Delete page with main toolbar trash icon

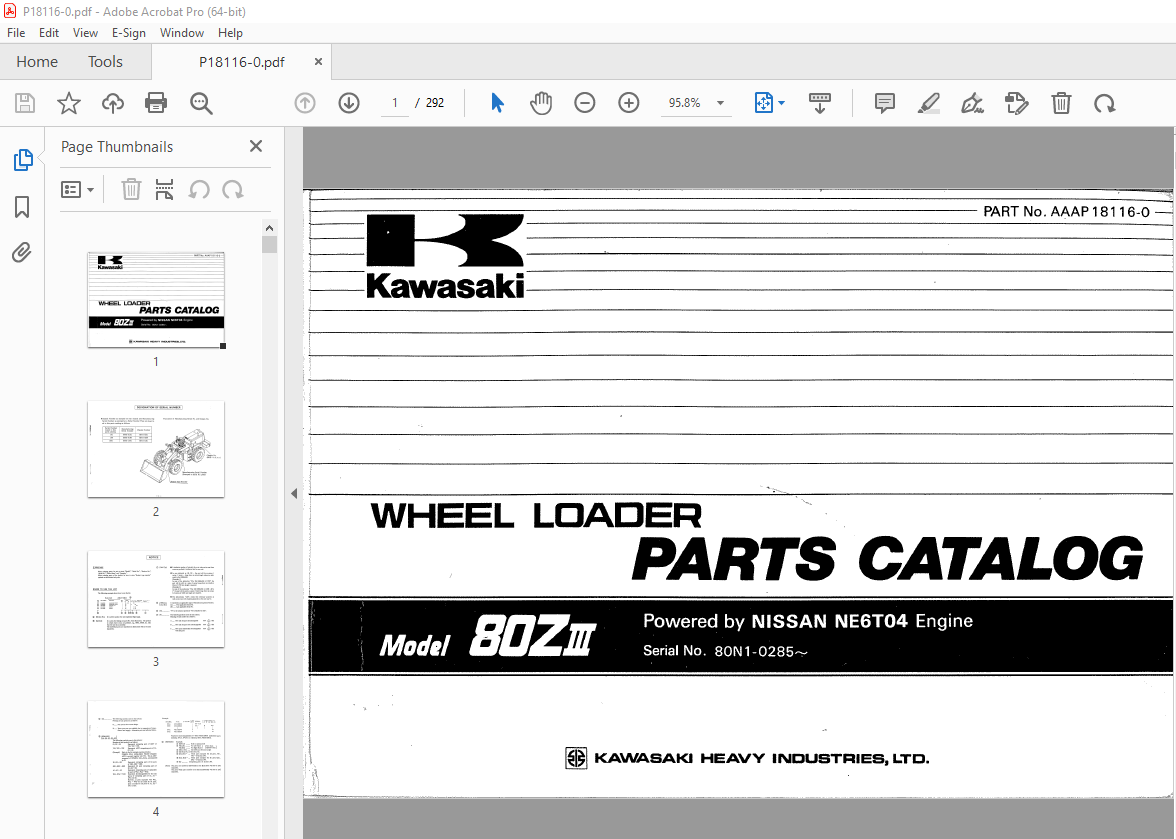pyautogui.click(x=1060, y=103)
